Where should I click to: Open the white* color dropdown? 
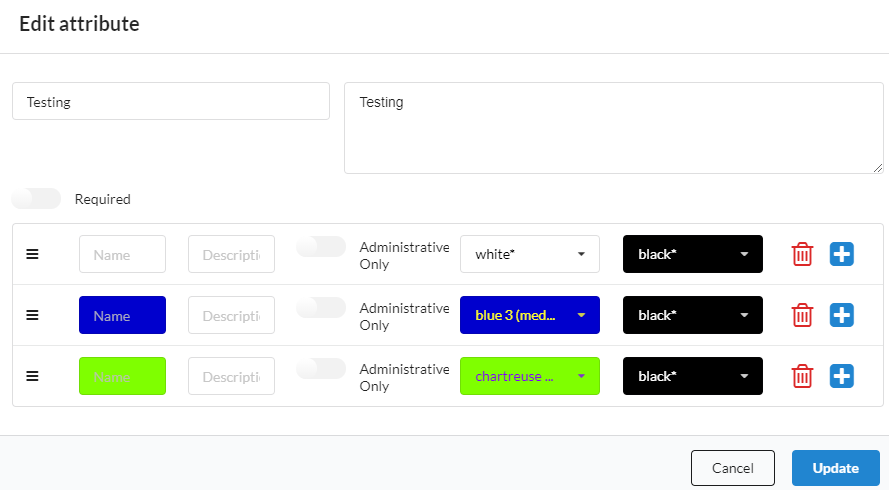[529, 254]
